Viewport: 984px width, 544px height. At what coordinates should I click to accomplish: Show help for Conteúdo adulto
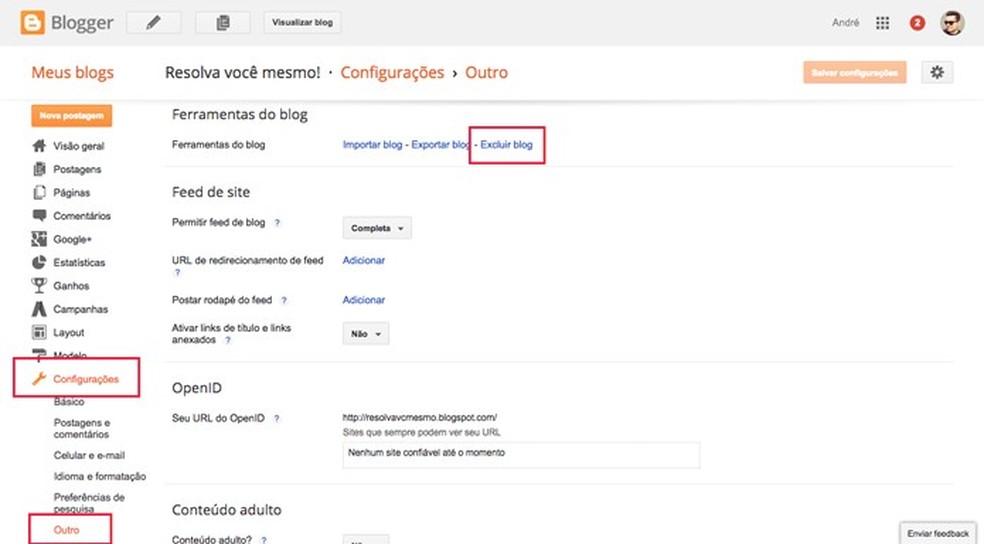[x=264, y=540]
